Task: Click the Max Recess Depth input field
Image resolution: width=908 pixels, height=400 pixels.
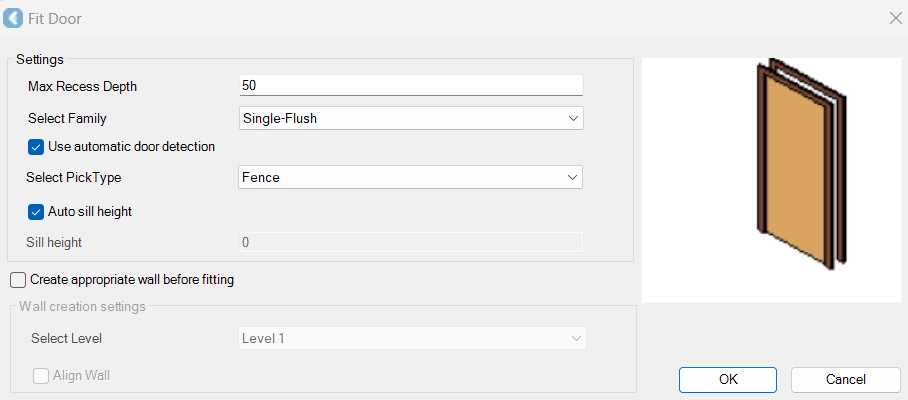Action: pyautogui.click(x=411, y=86)
